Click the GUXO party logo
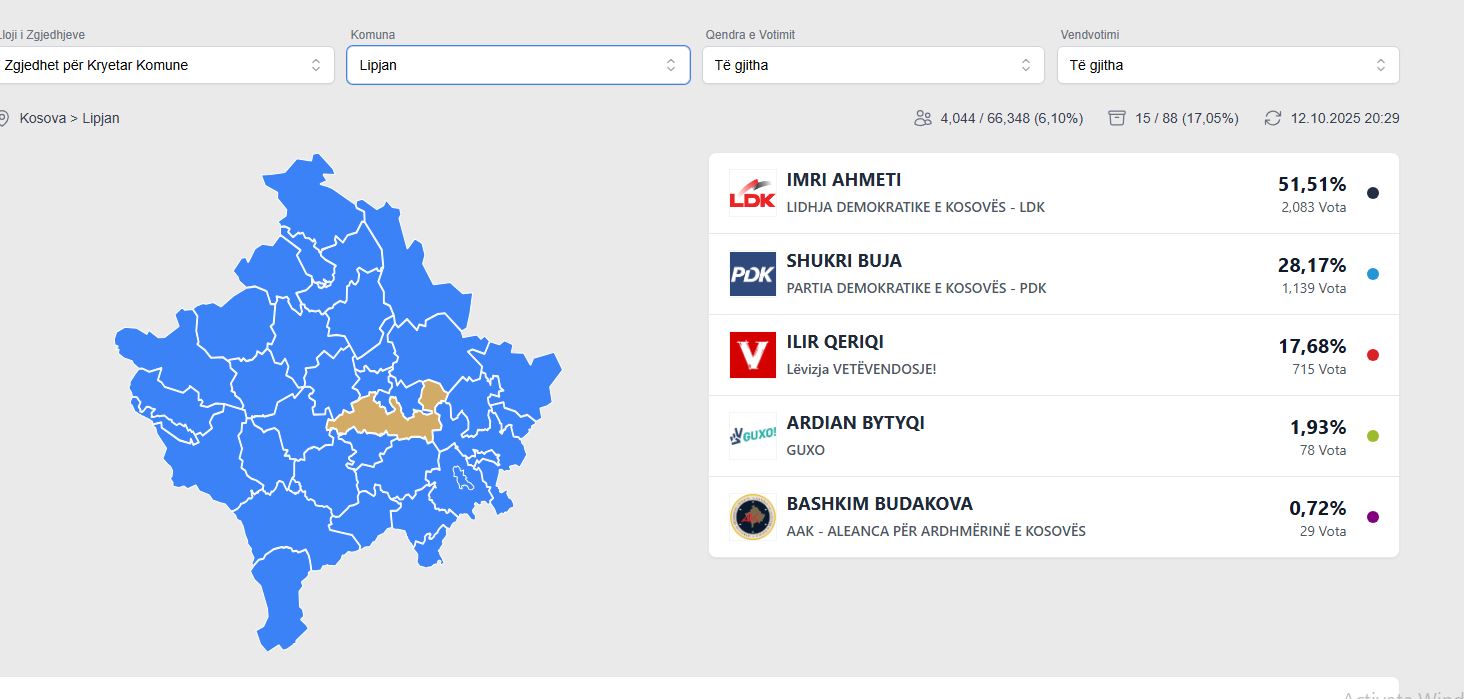 (x=752, y=436)
